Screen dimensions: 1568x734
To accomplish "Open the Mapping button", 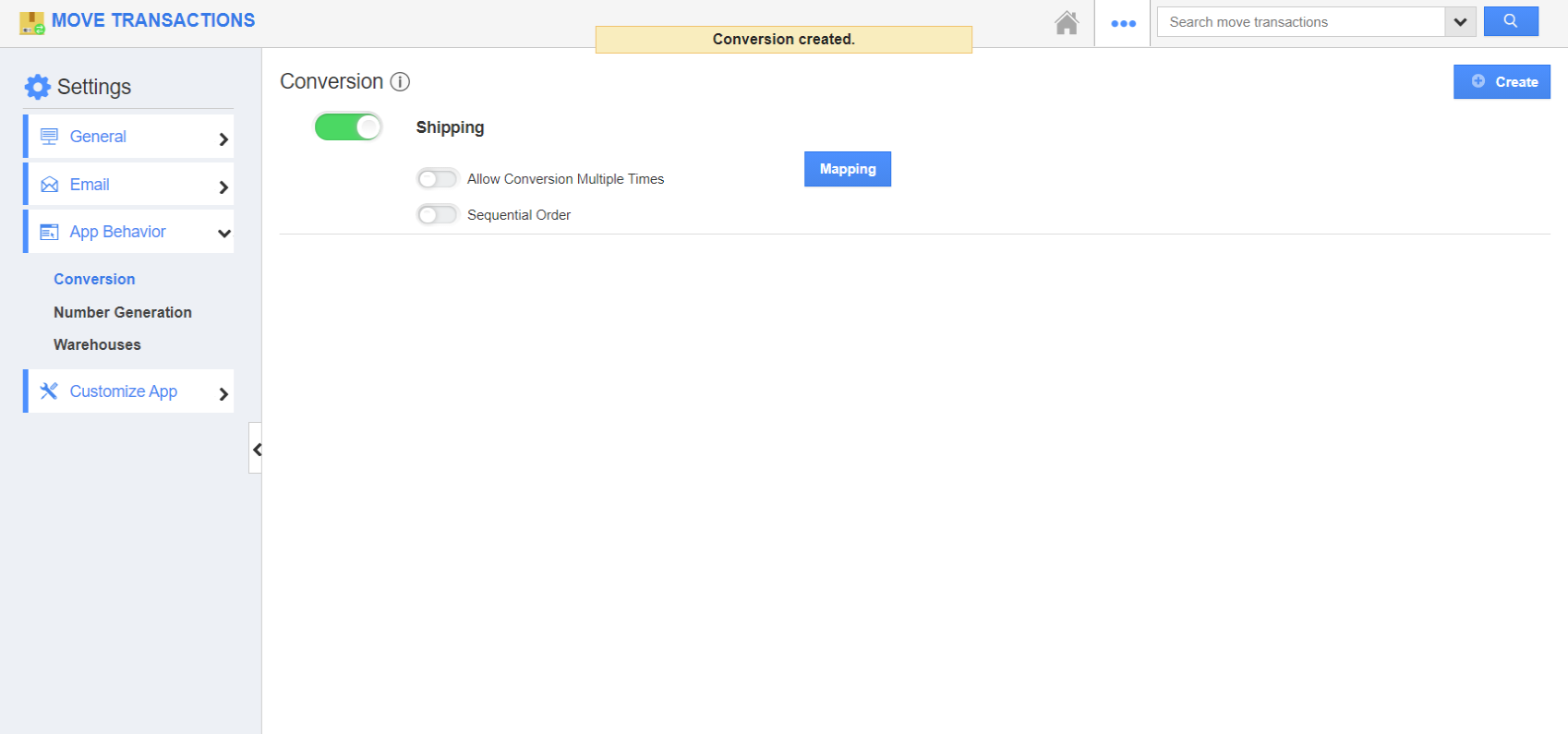I will click(x=847, y=169).
